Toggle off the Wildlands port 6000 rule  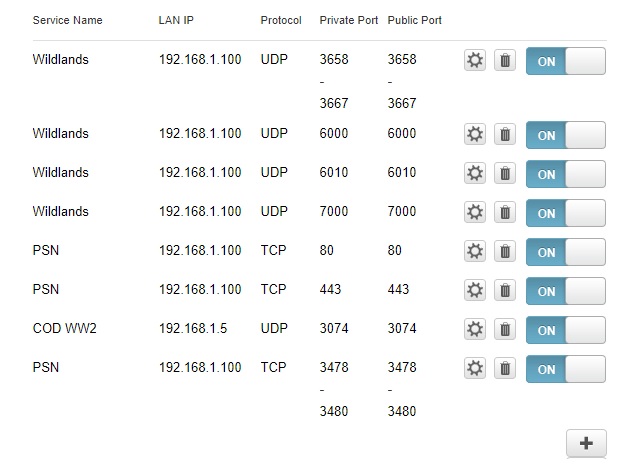(x=565, y=135)
